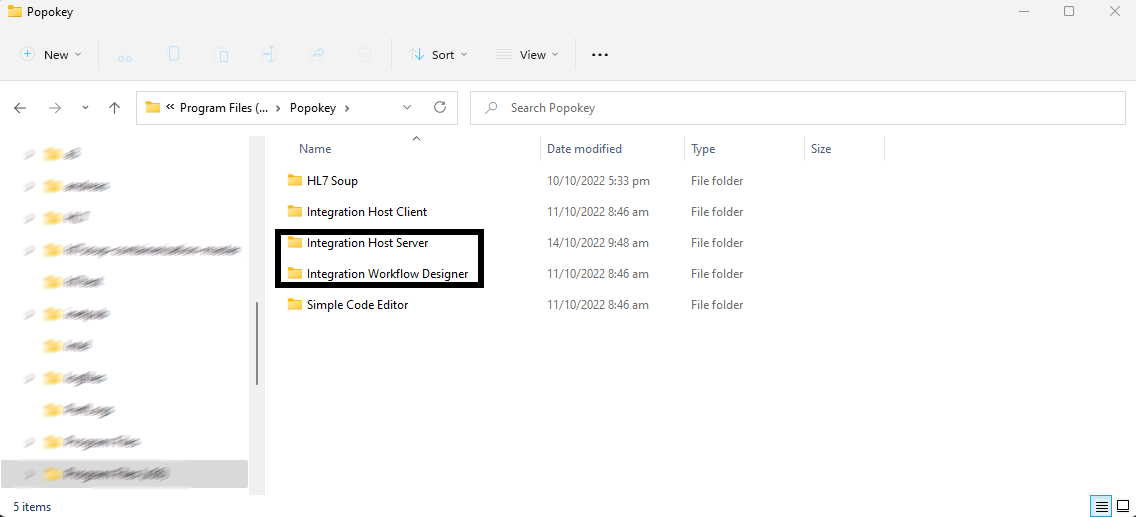Expand the chevron after Popokey breadcrumb
Image resolution: width=1136 pixels, height=517 pixels.
(x=347, y=108)
